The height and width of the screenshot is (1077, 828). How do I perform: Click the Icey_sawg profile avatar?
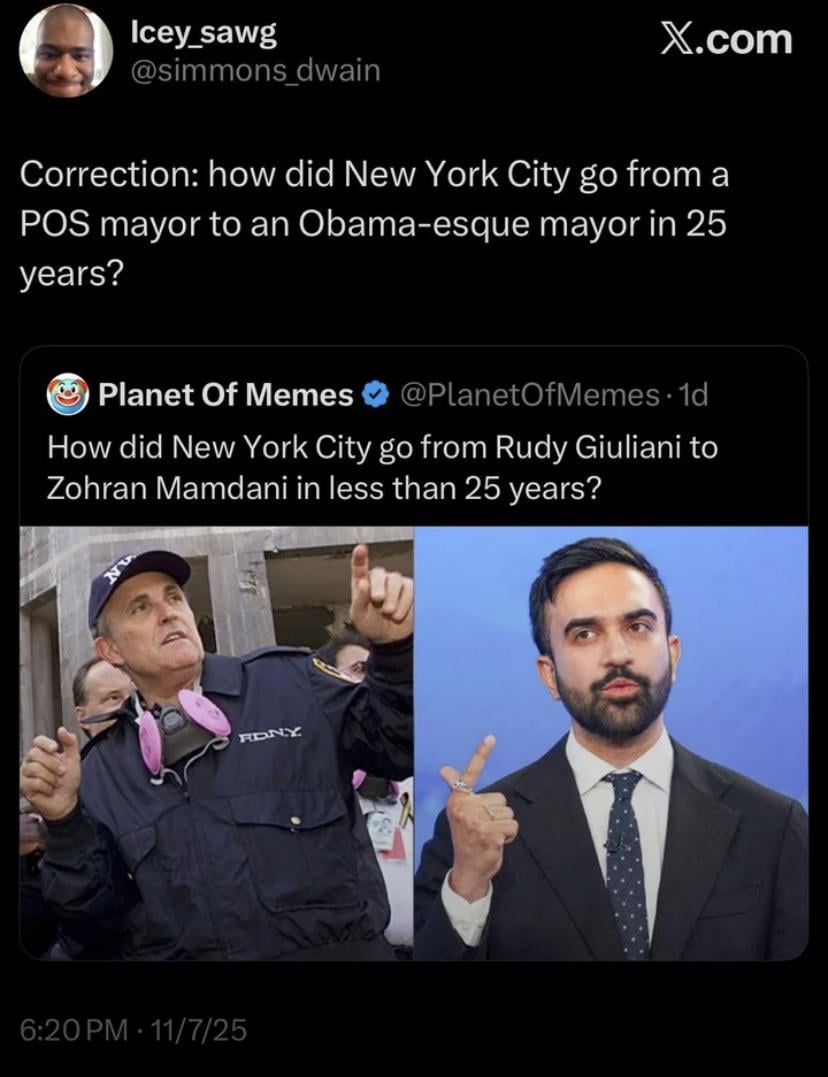click(x=66, y=51)
